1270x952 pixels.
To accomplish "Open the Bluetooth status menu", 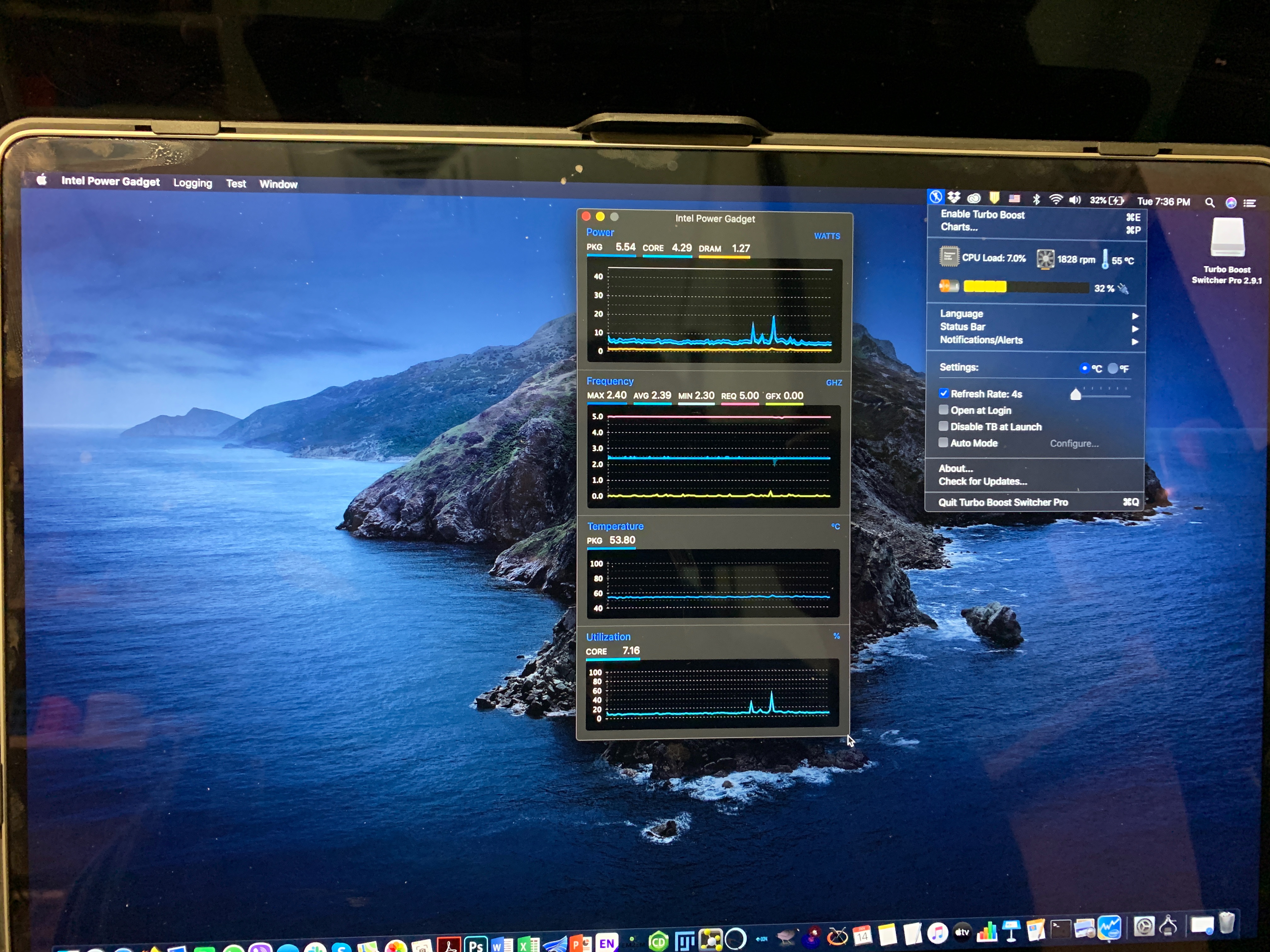I will (x=1036, y=199).
